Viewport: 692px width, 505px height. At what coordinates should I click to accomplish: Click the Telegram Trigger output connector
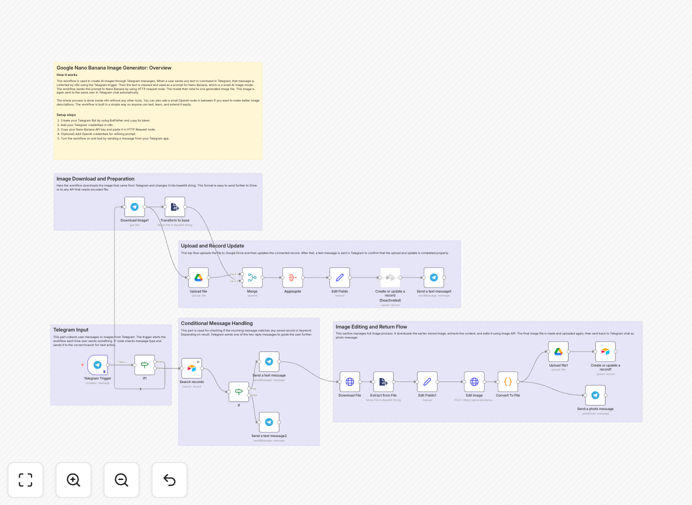[x=109, y=365]
